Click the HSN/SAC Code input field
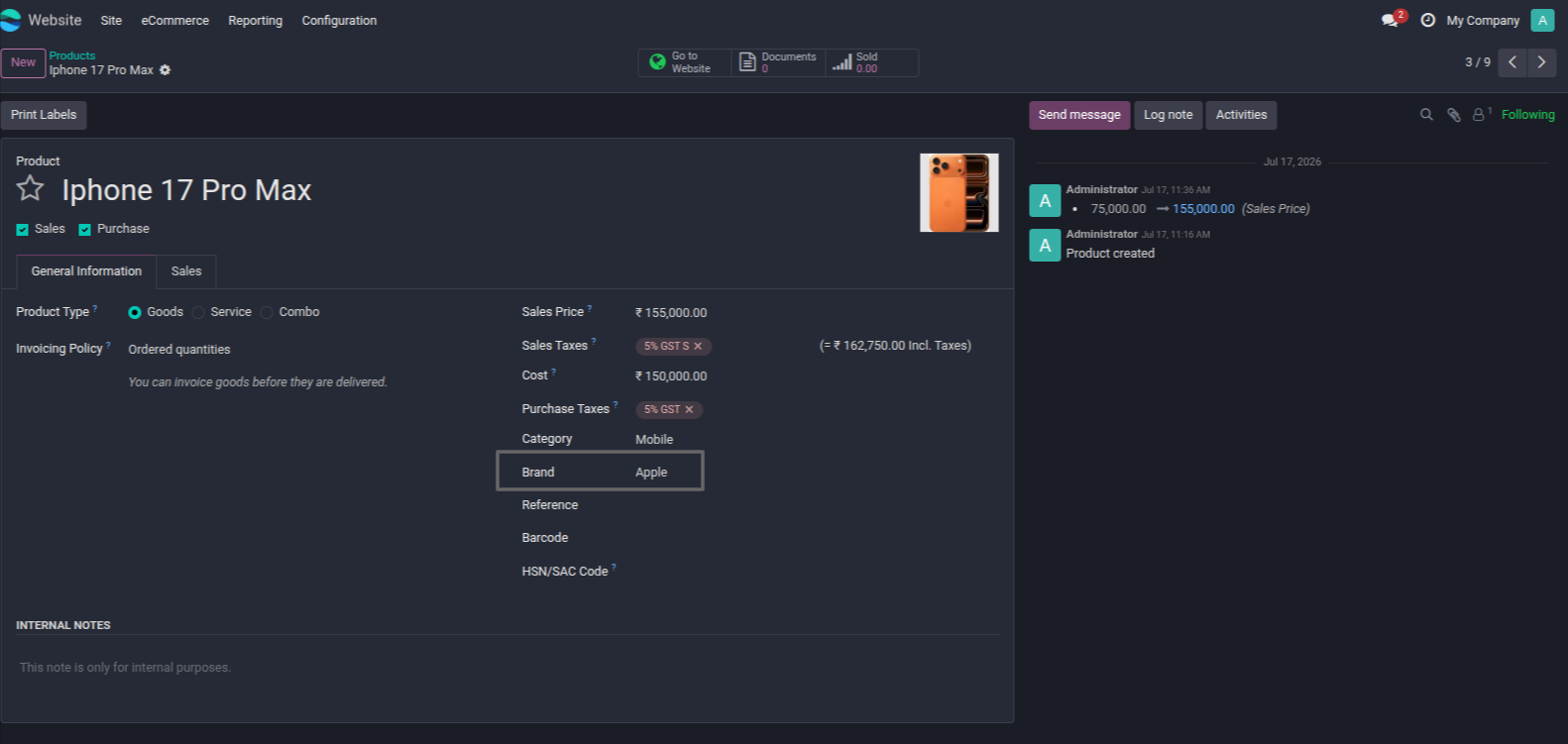 (816, 572)
